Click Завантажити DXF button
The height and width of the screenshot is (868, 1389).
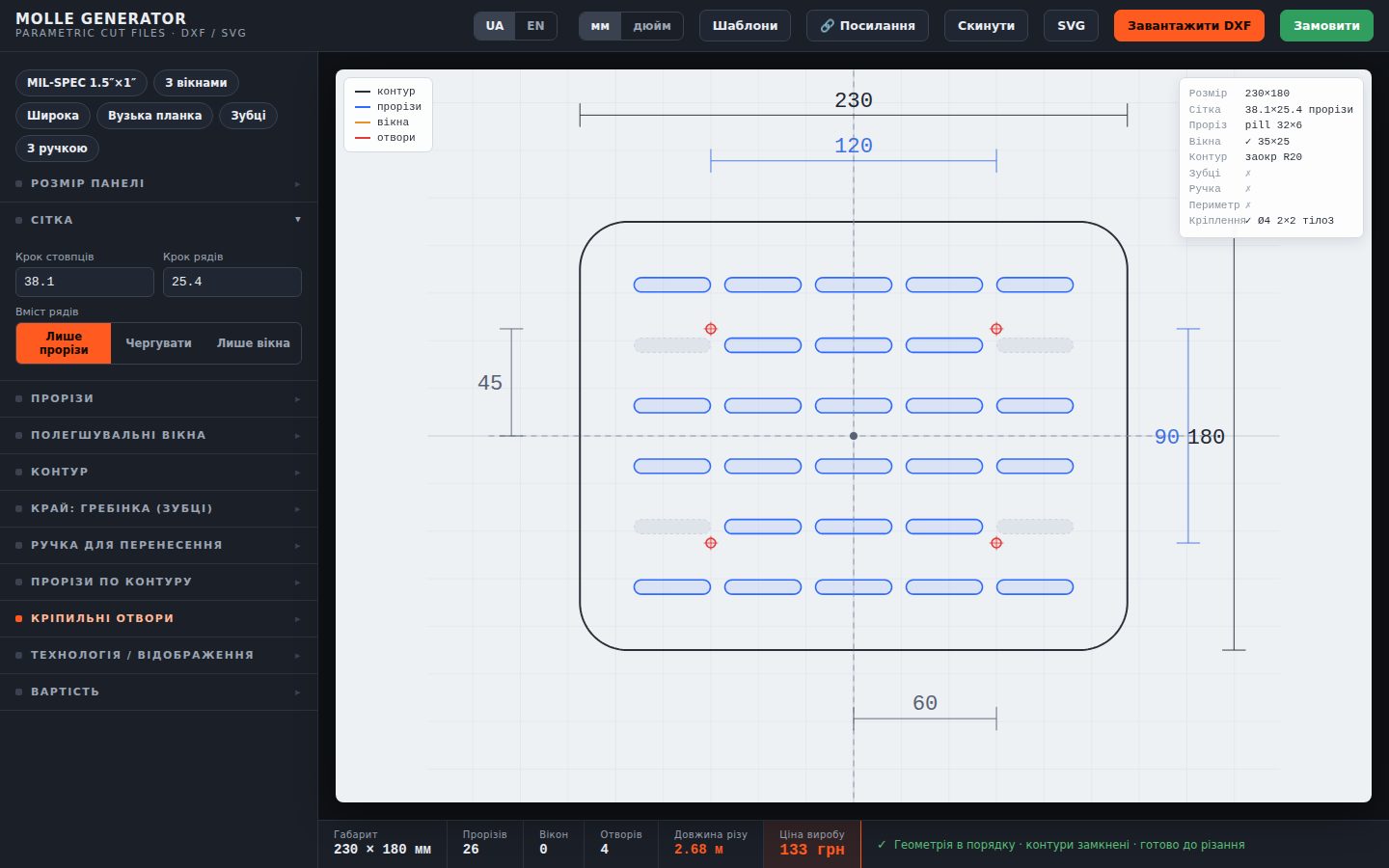point(1189,26)
